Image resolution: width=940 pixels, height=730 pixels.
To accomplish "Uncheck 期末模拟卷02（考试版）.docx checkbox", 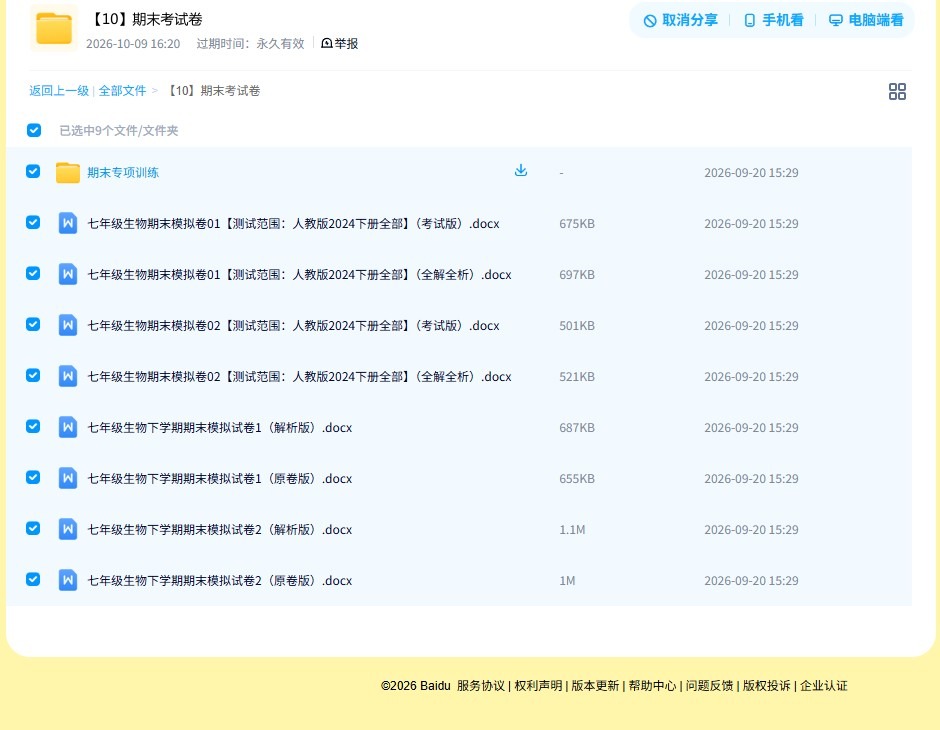I will 33,324.
